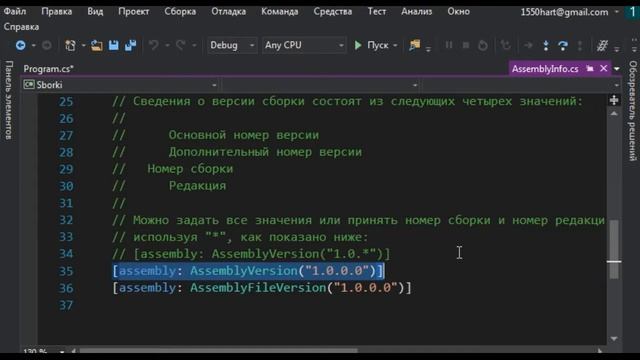The width and height of the screenshot is (640, 360).
Task: Click the comment 'Номер сборки'
Action: point(190,169)
